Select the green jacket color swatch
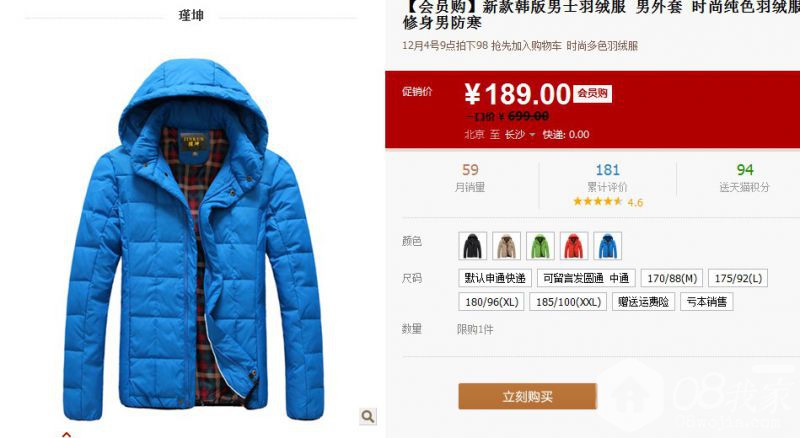Image resolution: width=800 pixels, height=438 pixels. click(540, 246)
